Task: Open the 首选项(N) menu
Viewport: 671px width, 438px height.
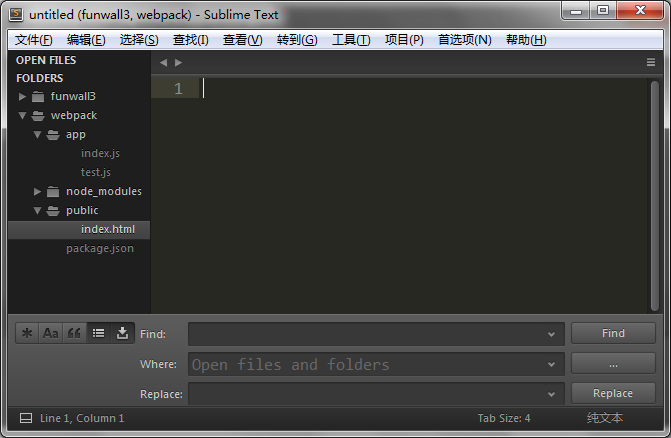Action: point(464,40)
